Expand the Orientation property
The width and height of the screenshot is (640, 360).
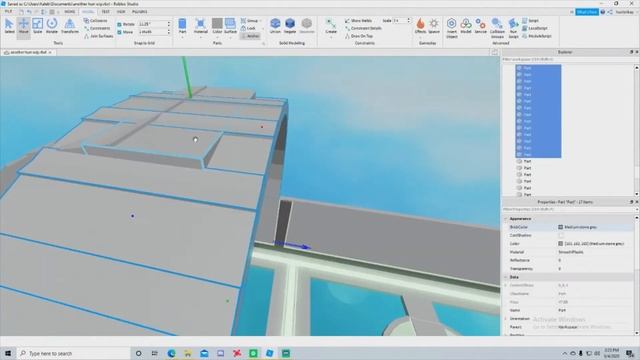coord(505,319)
